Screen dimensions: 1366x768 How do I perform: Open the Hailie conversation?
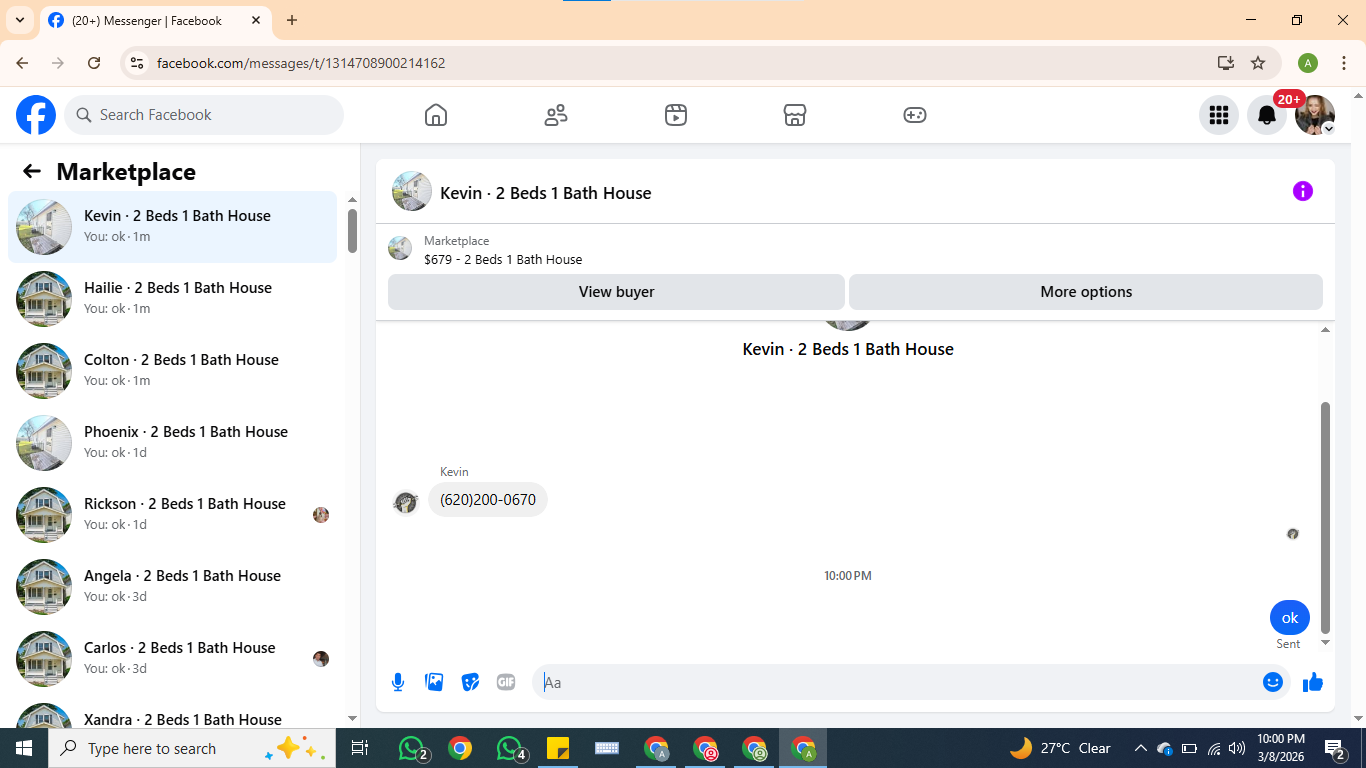coord(173,299)
